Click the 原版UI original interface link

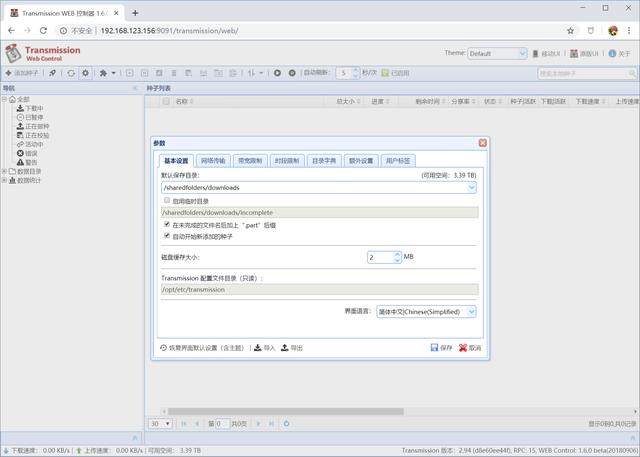pyautogui.click(x=584, y=53)
